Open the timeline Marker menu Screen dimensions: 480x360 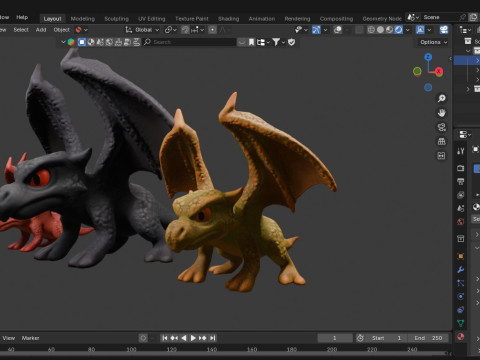click(30, 338)
